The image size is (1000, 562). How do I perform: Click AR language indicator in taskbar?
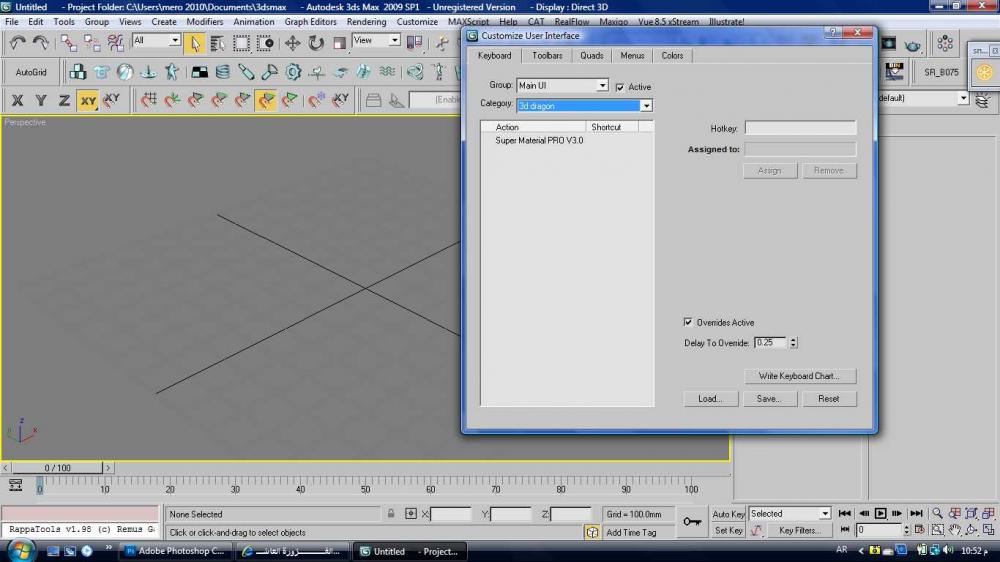tap(842, 549)
